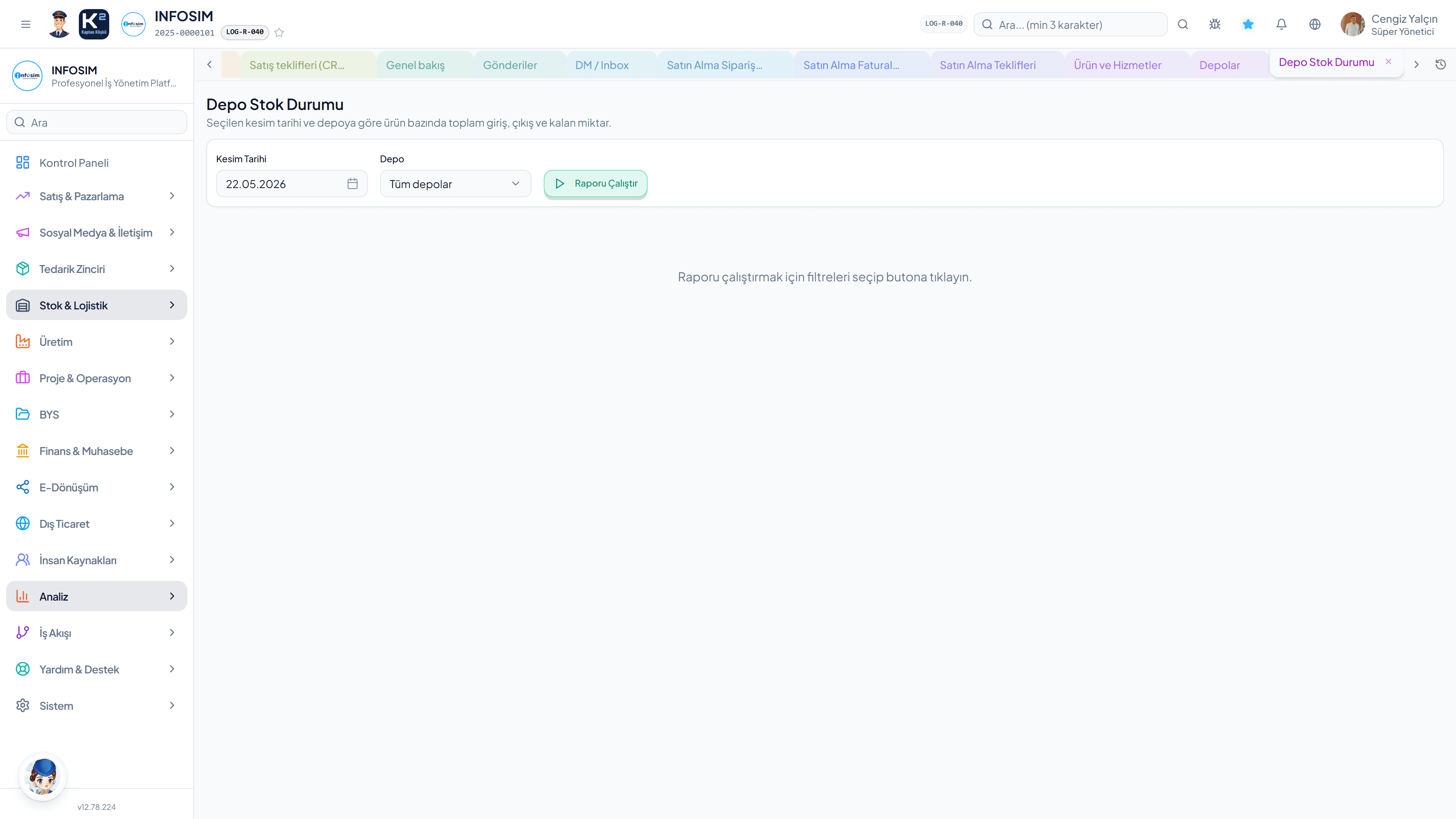Focus the global search field (min 3 karakter)
Screen dimensions: 1456x819
click(1070, 24)
